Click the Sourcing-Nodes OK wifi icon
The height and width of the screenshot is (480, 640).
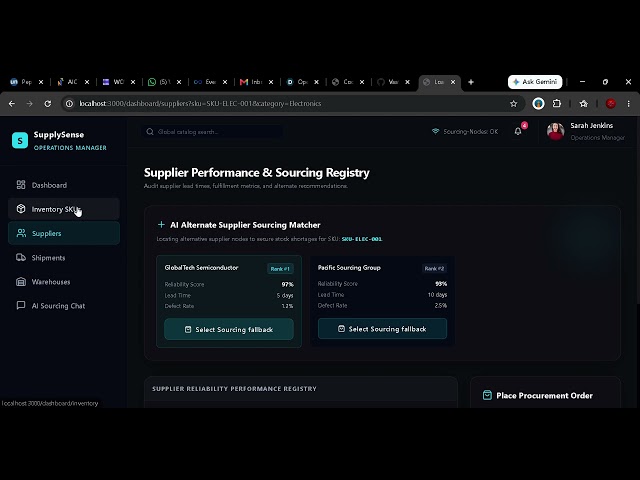[436, 131]
